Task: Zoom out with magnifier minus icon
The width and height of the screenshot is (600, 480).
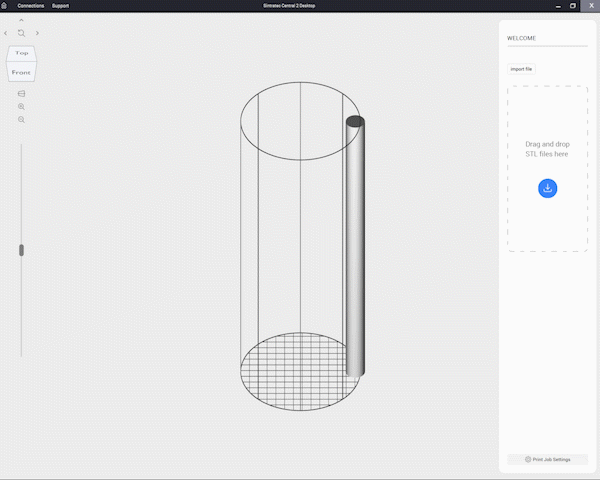Action: click(x=21, y=120)
